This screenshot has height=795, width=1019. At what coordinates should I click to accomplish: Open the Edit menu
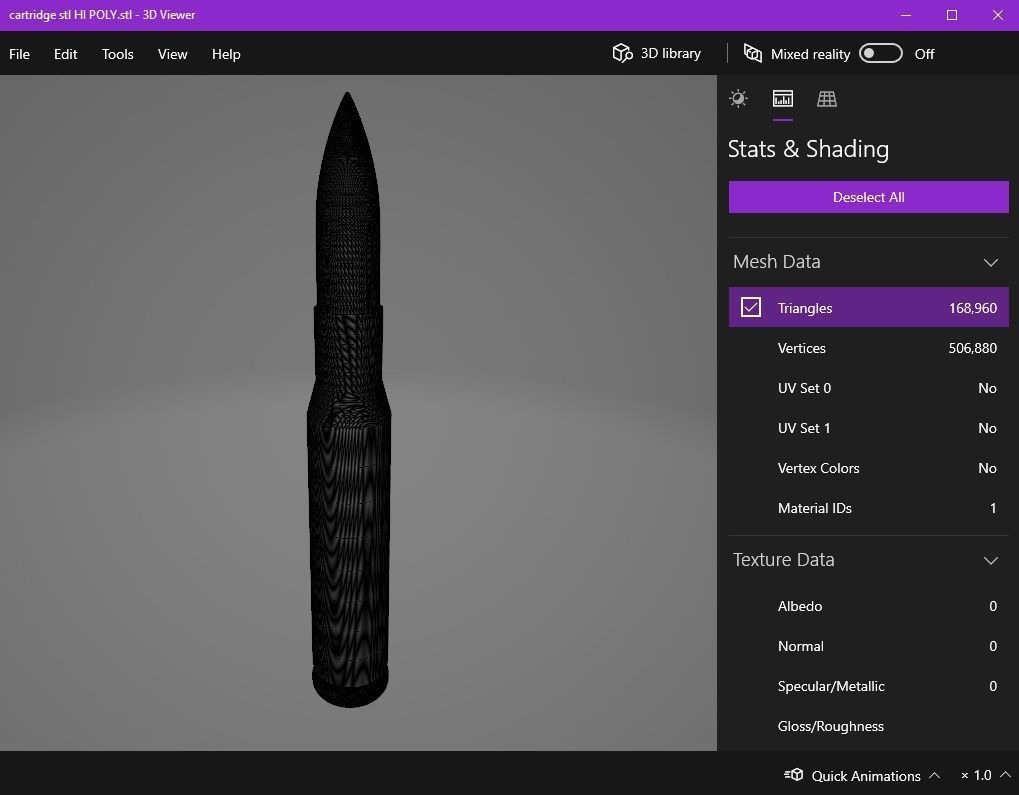click(66, 54)
